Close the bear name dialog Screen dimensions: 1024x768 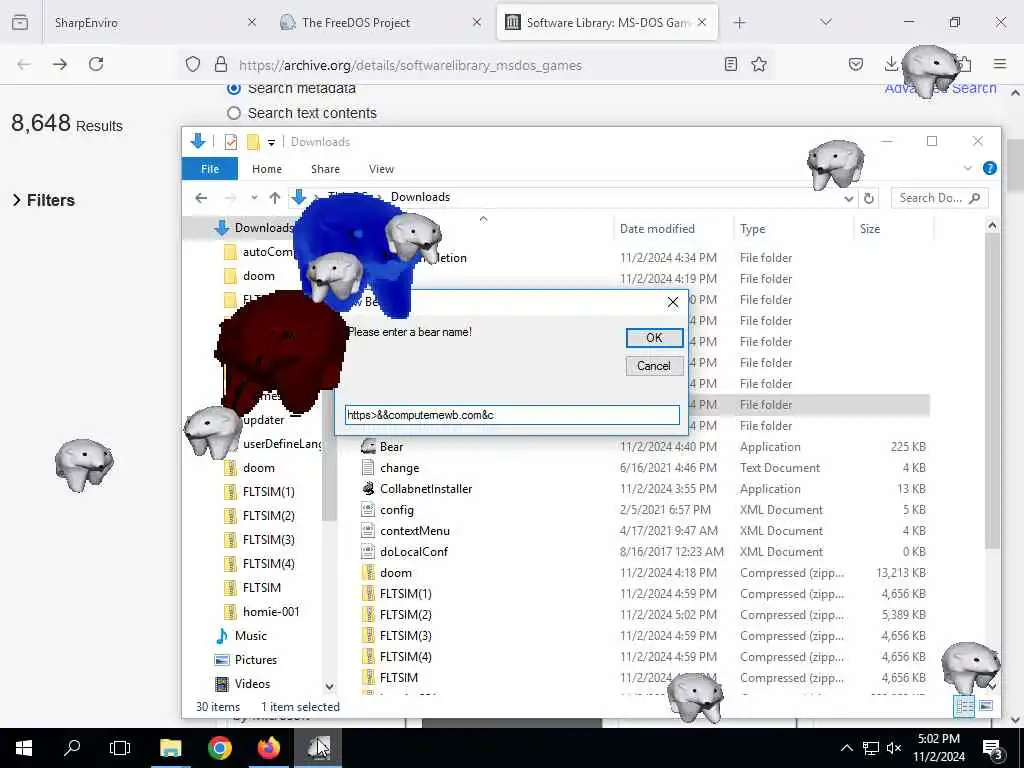[x=673, y=302]
